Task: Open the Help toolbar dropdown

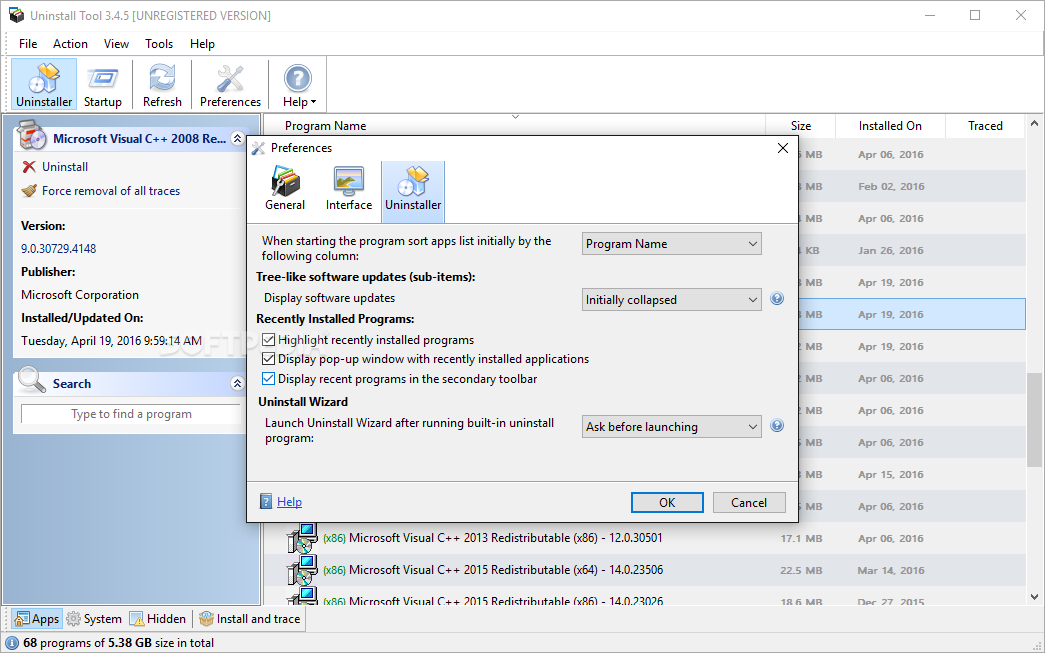Action: [299, 85]
